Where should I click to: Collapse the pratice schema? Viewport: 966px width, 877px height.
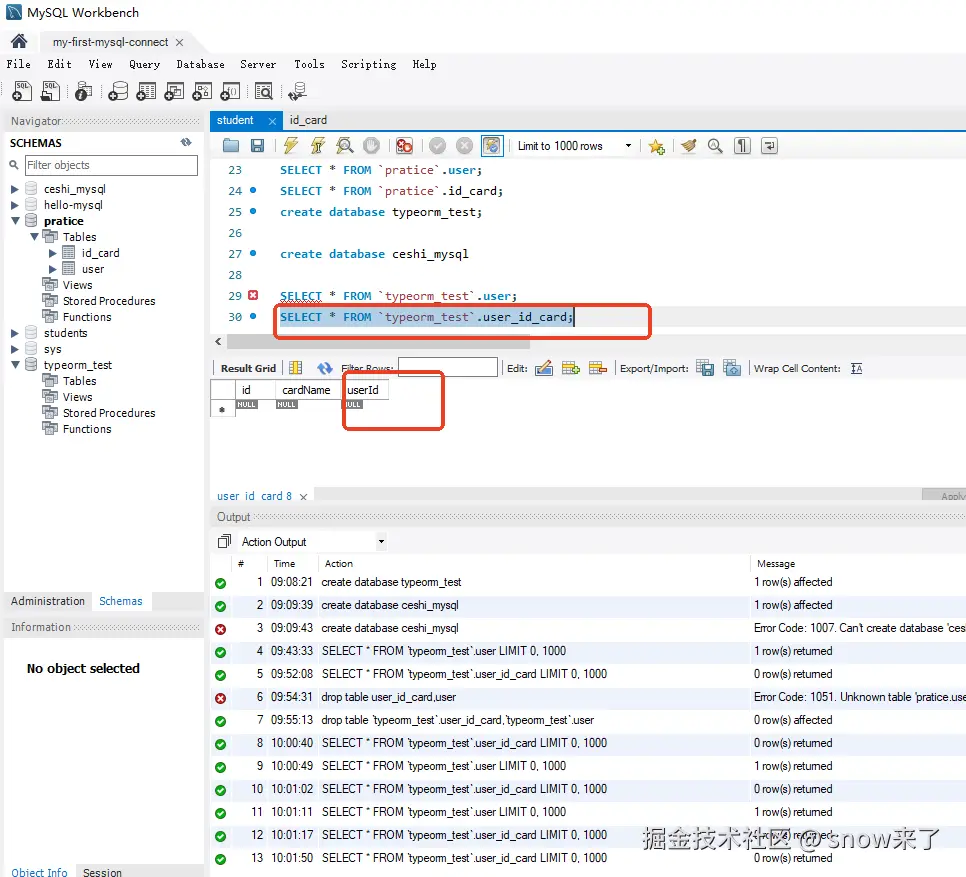pyautogui.click(x=15, y=221)
